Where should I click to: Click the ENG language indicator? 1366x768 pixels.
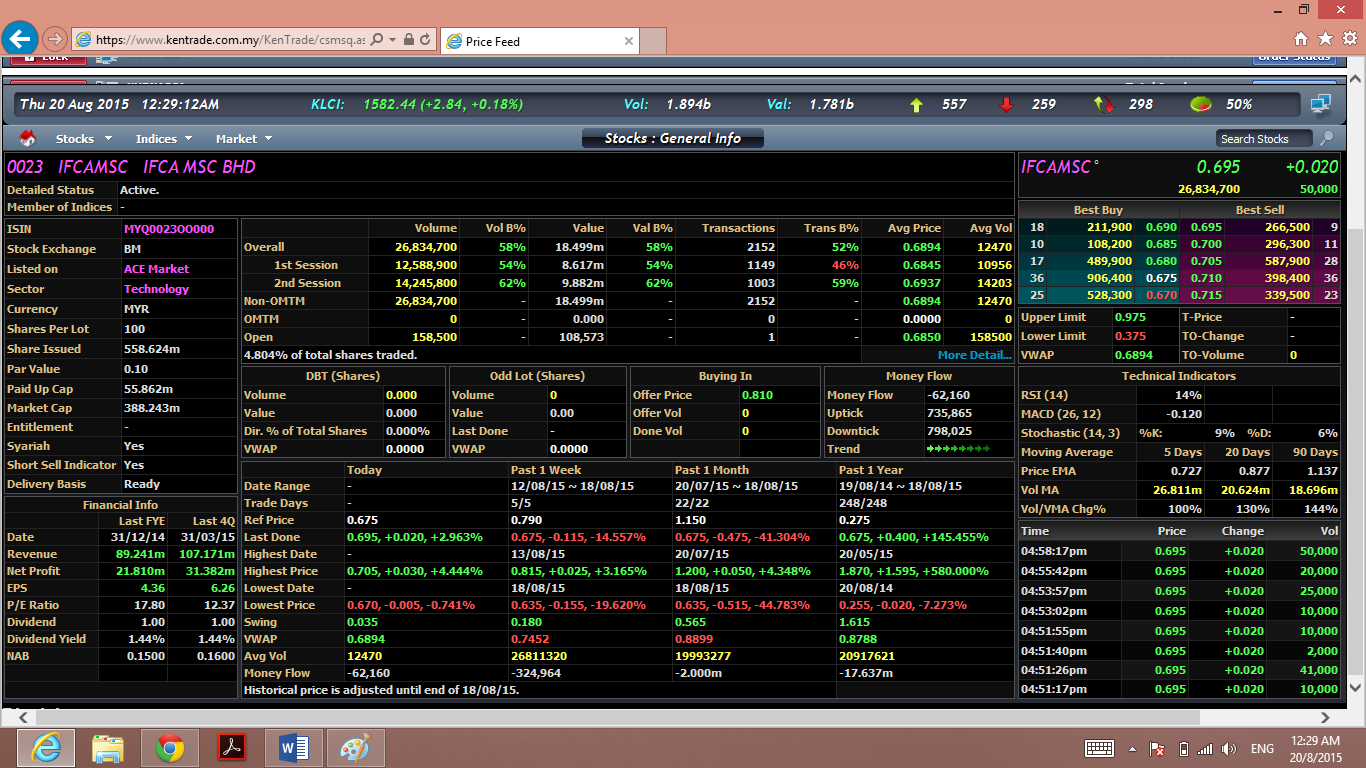pyautogui.click(x=1262, y=748)
